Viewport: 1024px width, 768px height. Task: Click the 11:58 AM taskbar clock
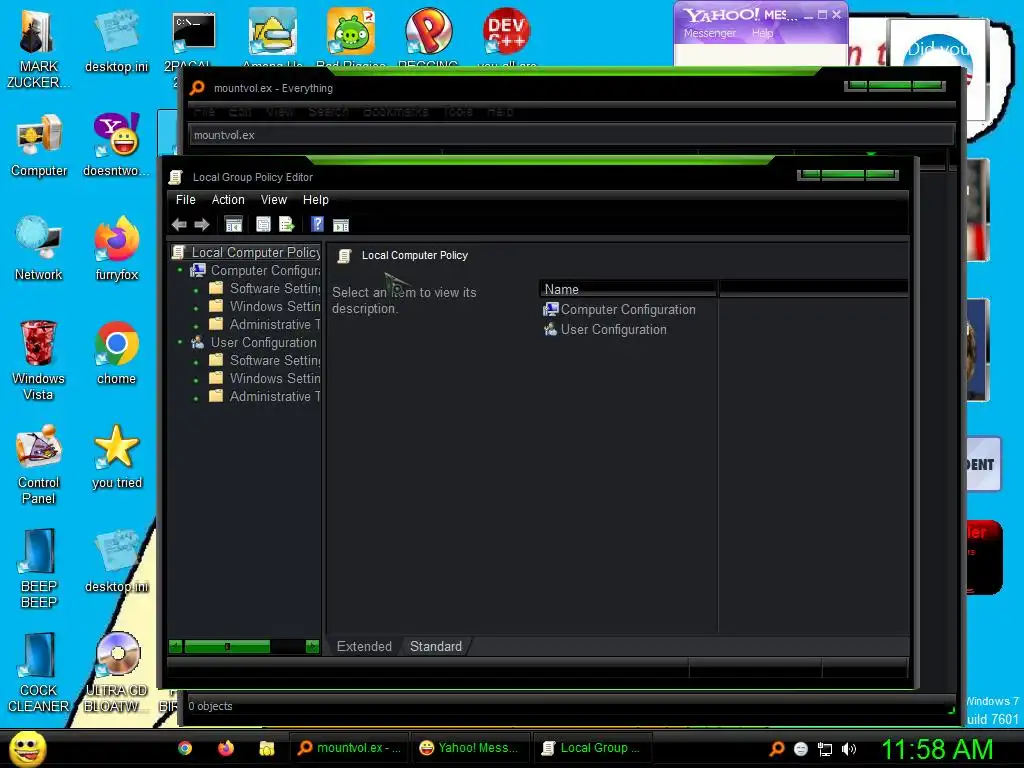click(936, 749)
